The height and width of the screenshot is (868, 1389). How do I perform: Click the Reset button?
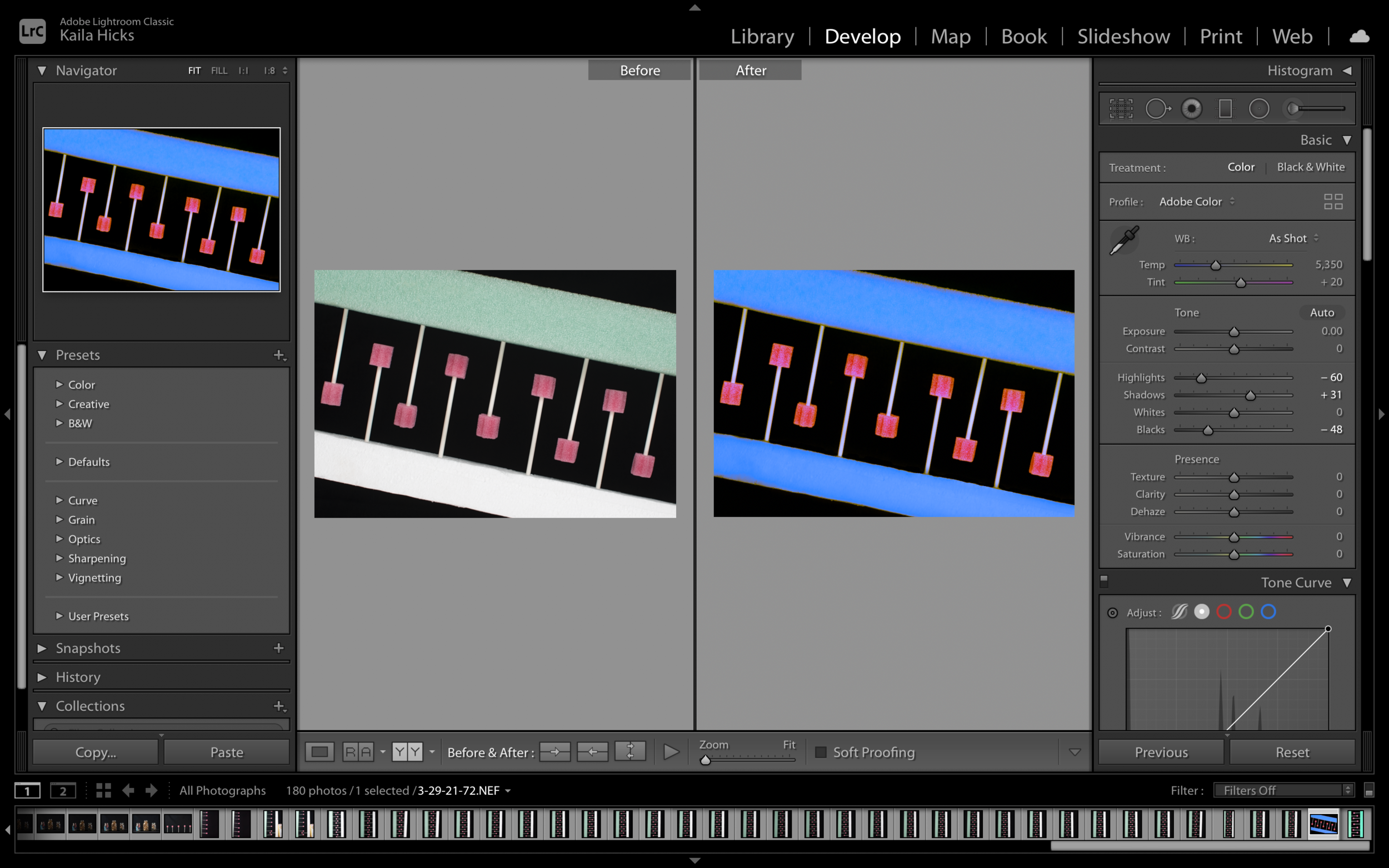pos(1292,752)
